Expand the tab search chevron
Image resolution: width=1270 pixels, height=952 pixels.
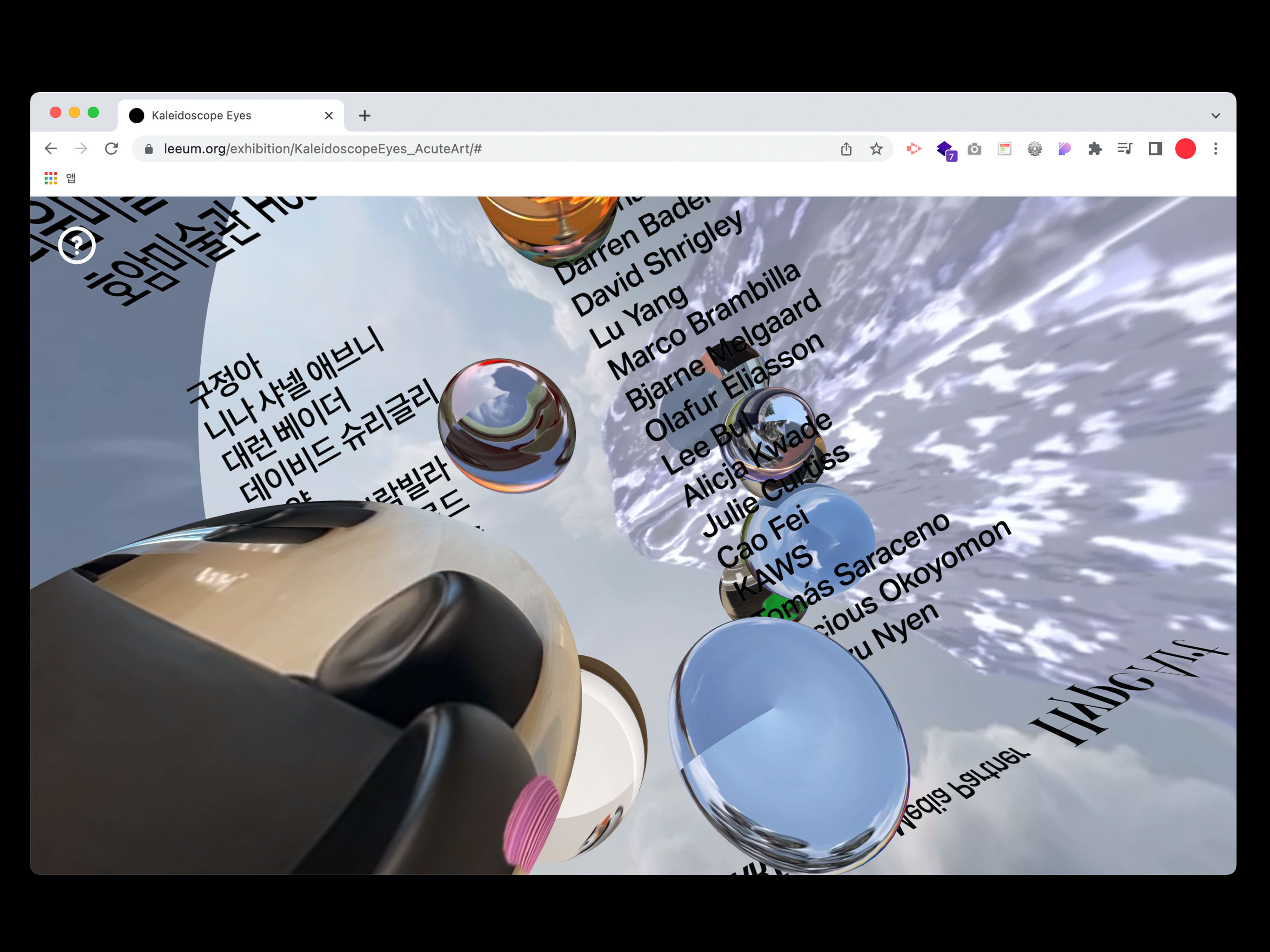tap(1215, 116)
